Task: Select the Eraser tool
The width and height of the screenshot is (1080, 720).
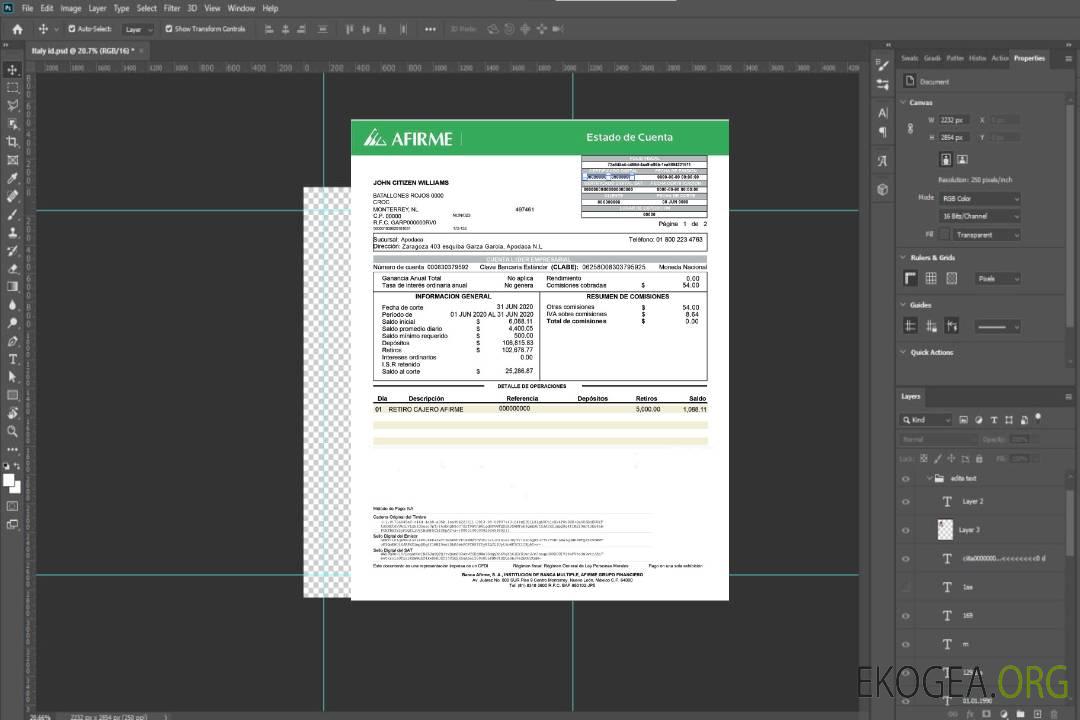Action: [12, 269]
